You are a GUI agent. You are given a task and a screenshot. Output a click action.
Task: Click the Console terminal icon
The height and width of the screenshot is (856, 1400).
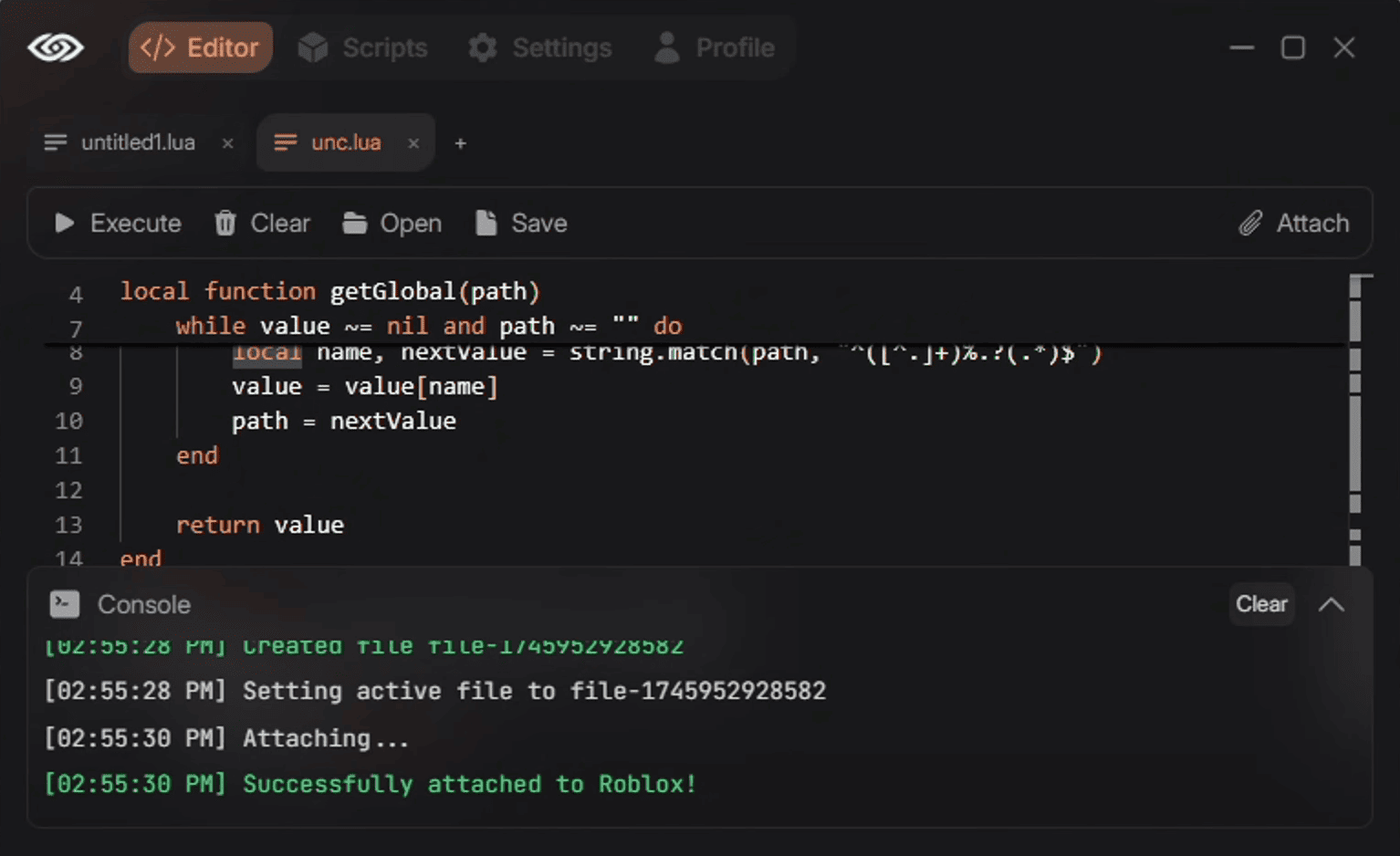point(64,604)
